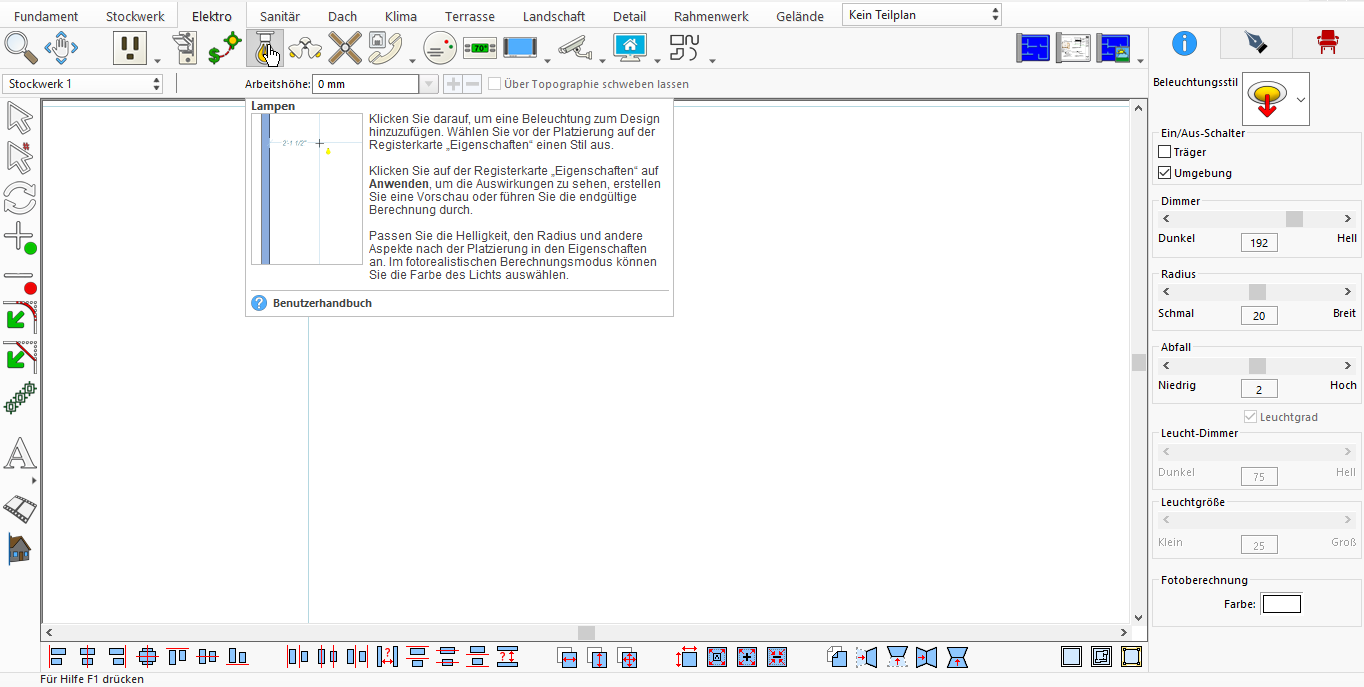This screenshot has width=1364, height=687.
Task: Click the Radius value field showing 20
Action: (x=1259, y=316)
